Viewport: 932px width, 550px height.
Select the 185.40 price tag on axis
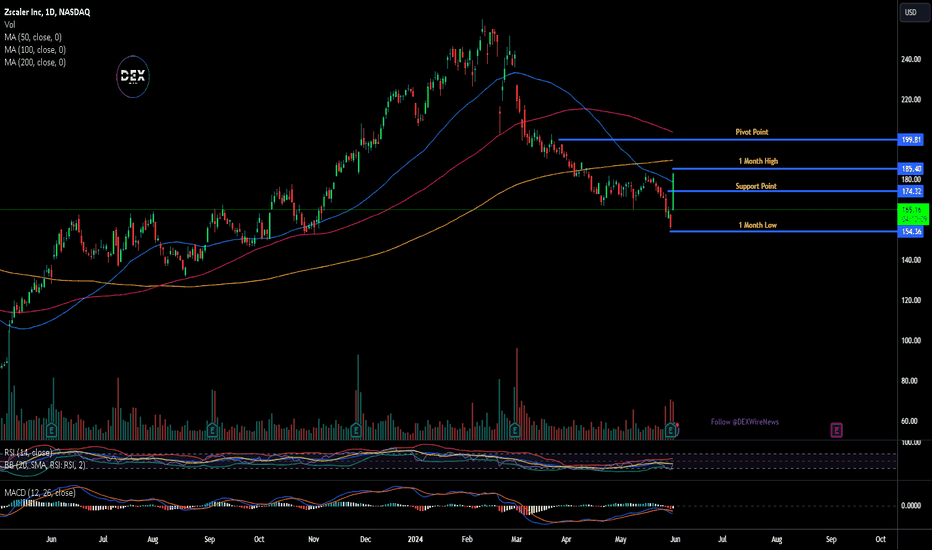tap(911, 169)
